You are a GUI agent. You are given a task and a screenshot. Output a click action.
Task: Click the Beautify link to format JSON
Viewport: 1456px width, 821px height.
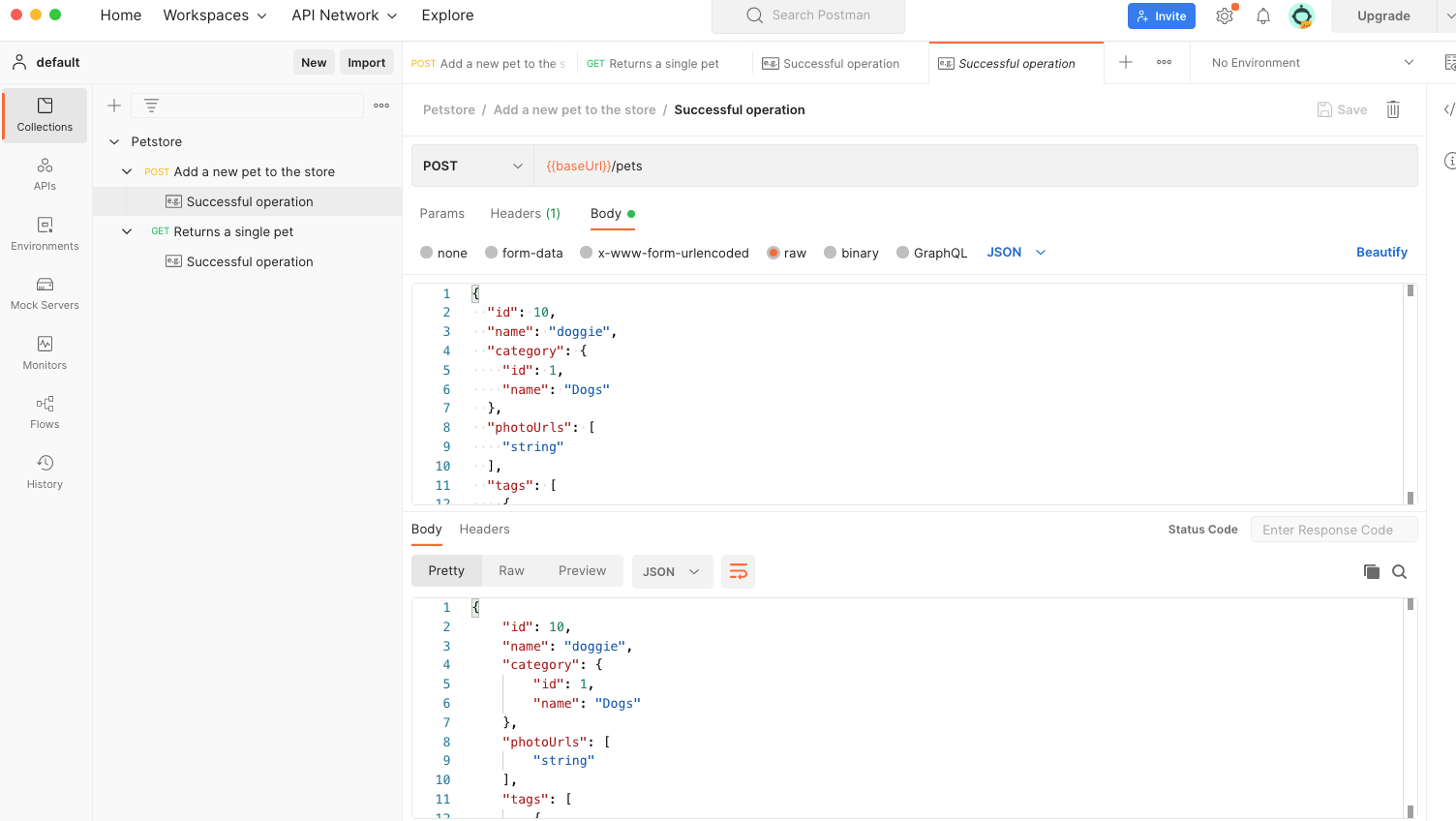coord(1381,252)
